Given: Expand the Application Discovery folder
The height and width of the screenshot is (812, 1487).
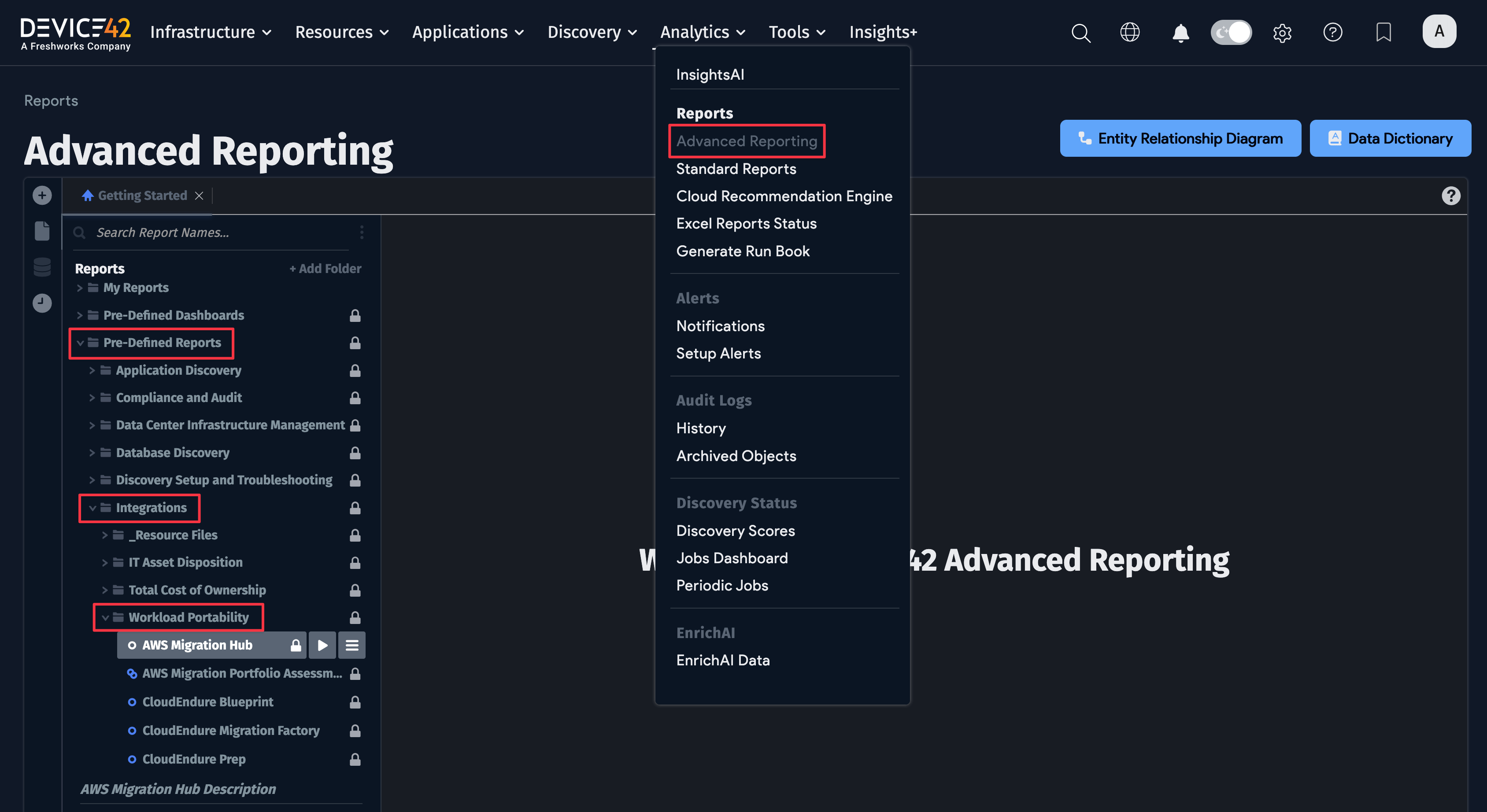Looking at the screenshot, I should (92, 370).
